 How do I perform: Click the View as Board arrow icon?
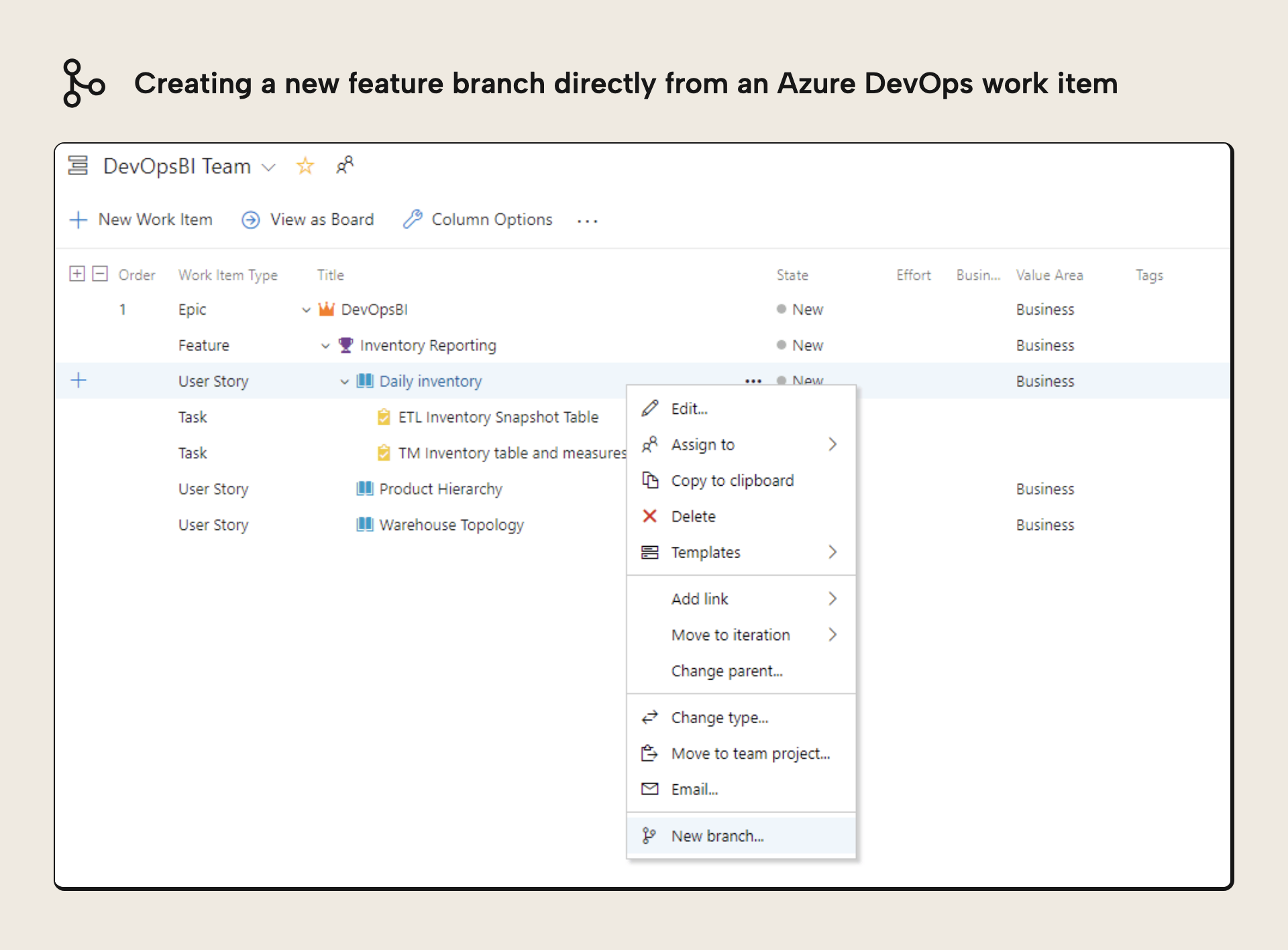251,219
